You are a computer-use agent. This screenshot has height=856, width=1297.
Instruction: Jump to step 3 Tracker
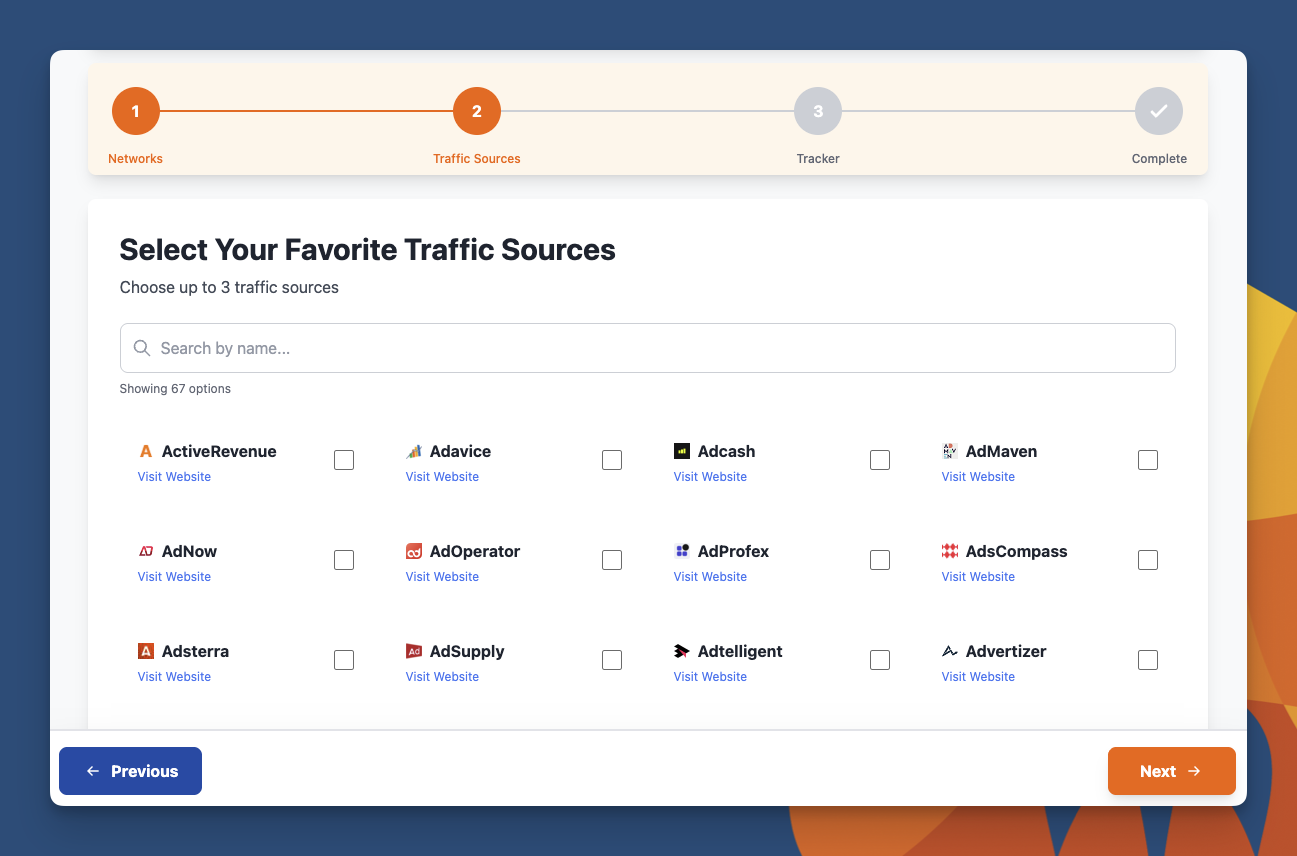tap(818, 112)
